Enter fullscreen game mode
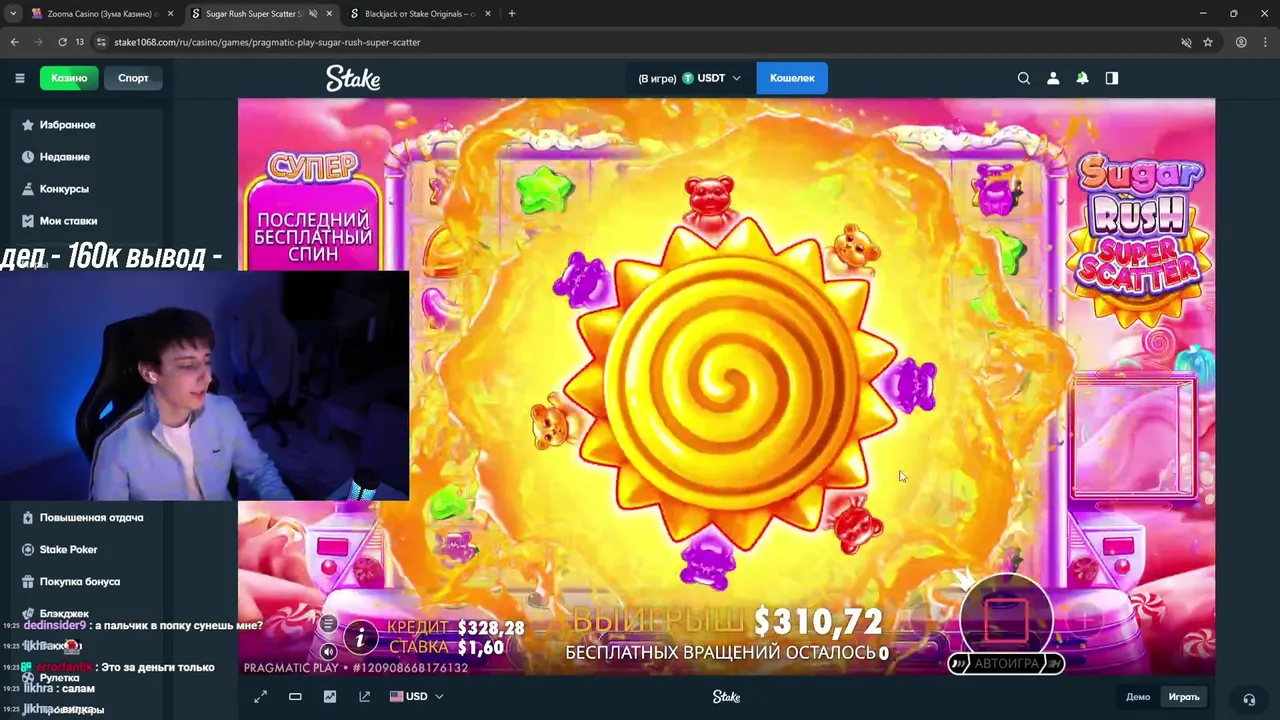The width and height of the screenshot is (1280, 720). point(260,696)
